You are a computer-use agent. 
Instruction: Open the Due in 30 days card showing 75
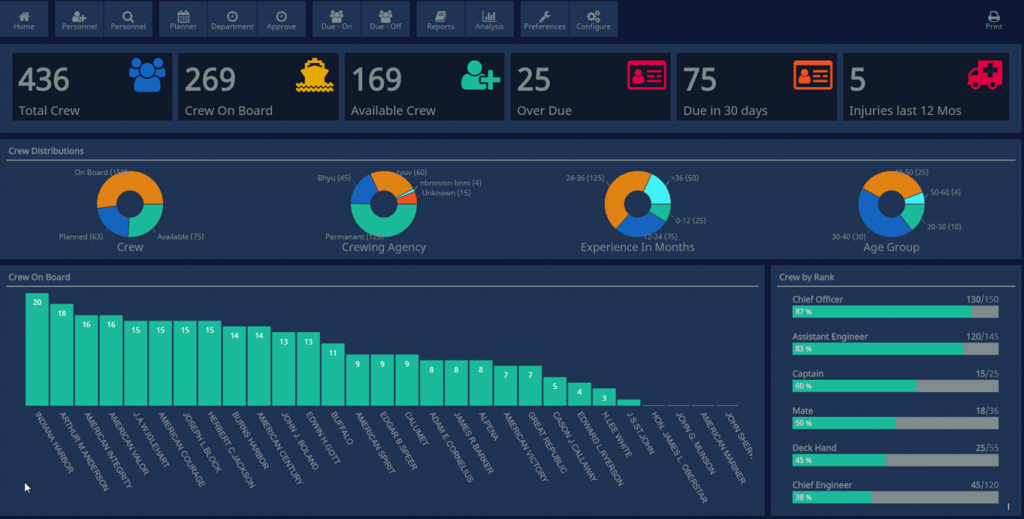click(x=756, y=87)
